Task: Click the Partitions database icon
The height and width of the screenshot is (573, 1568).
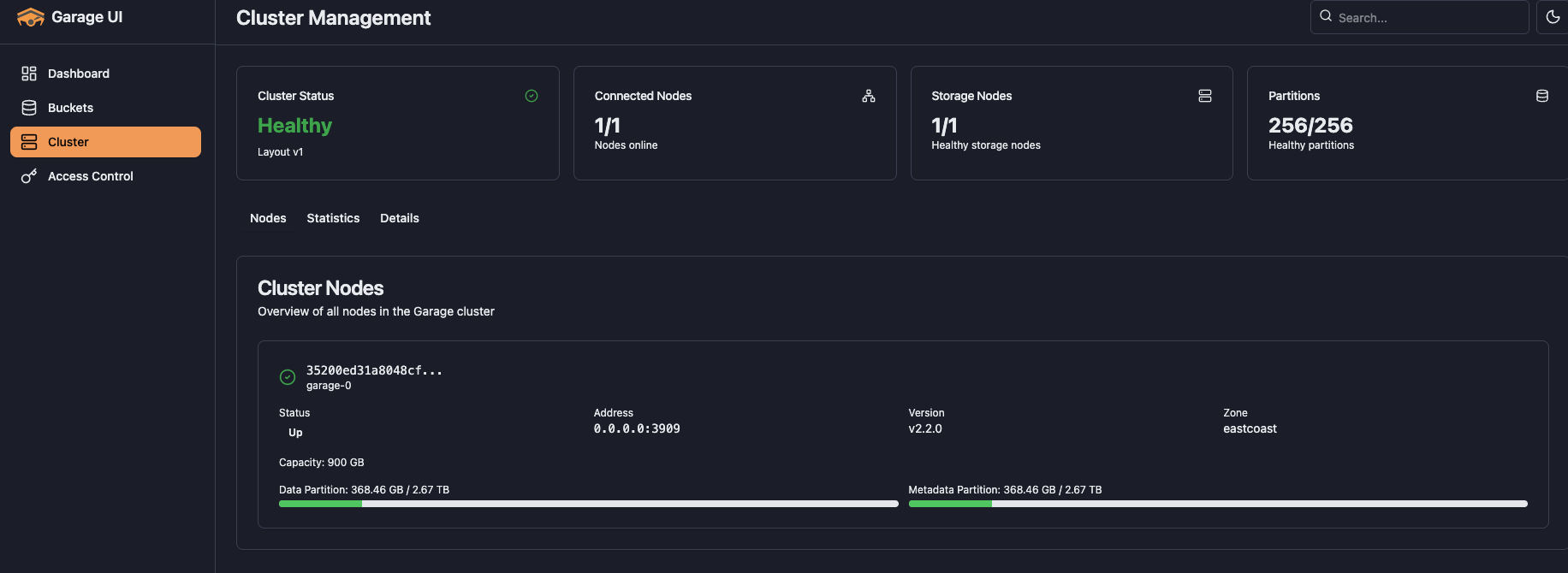Action: click(1542, 96)
